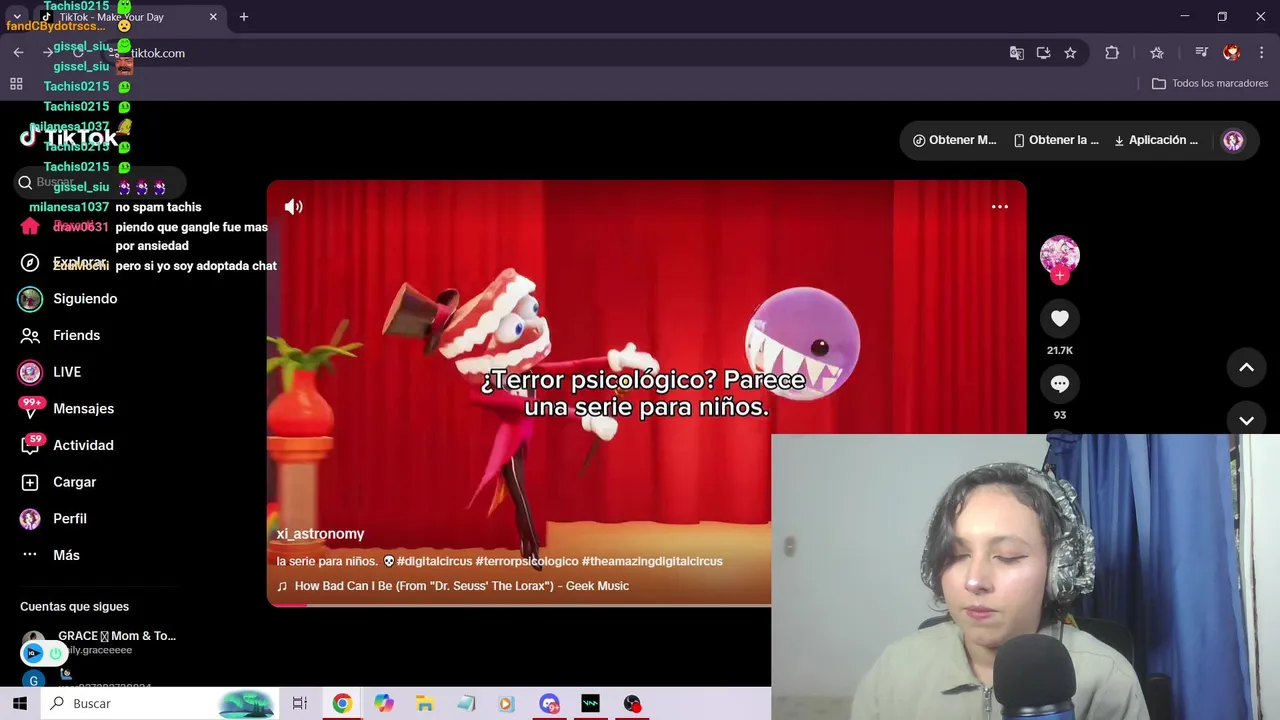Expand the Más menu in the sidebar
This screenshot has width=1280, height=720.
(x=50, y=555)
